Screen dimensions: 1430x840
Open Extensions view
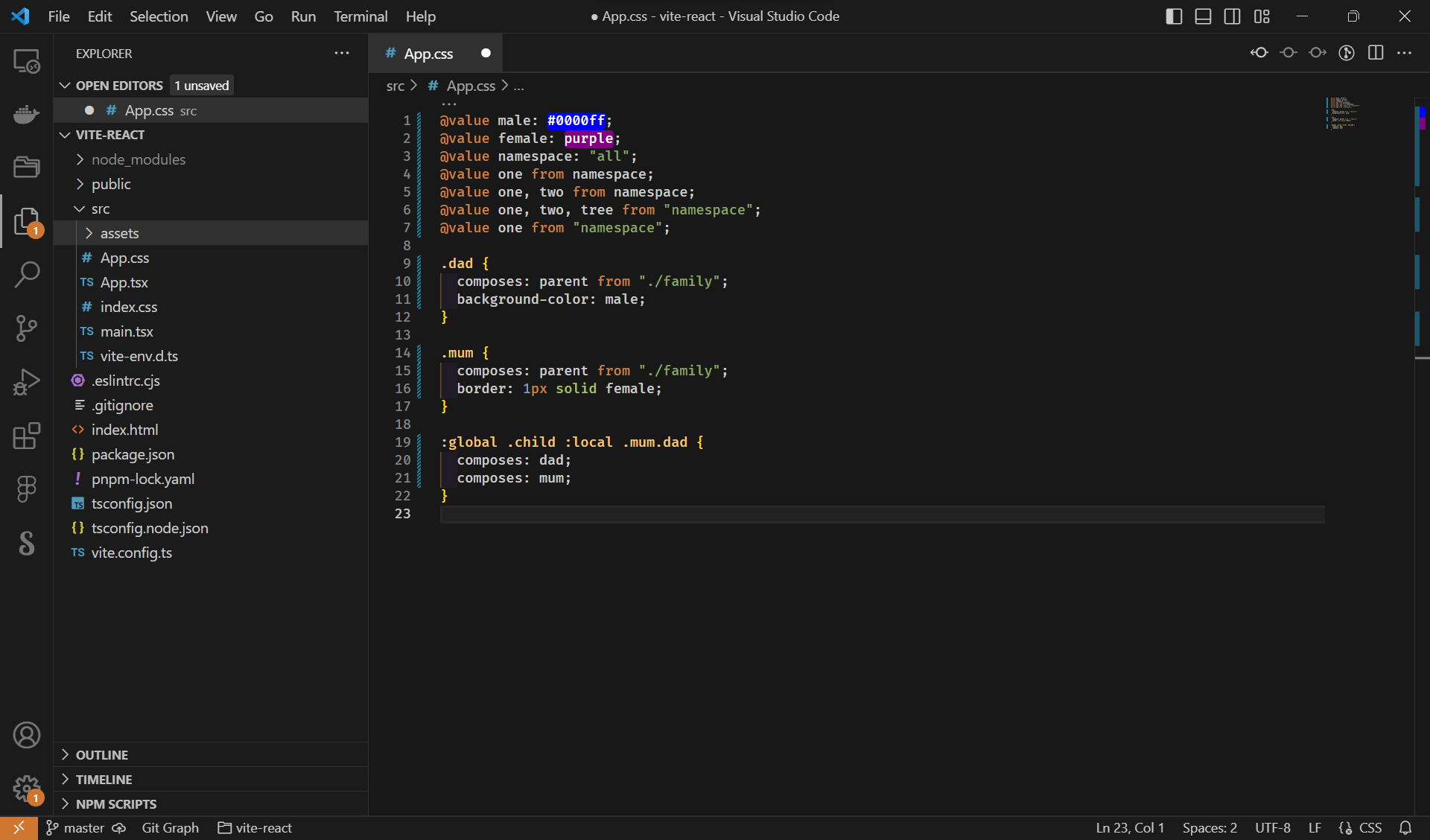pyautogui.click(x=27, y=436)
